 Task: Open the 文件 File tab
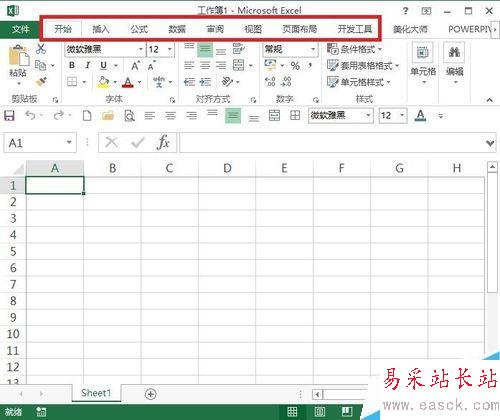coord(20,29)
